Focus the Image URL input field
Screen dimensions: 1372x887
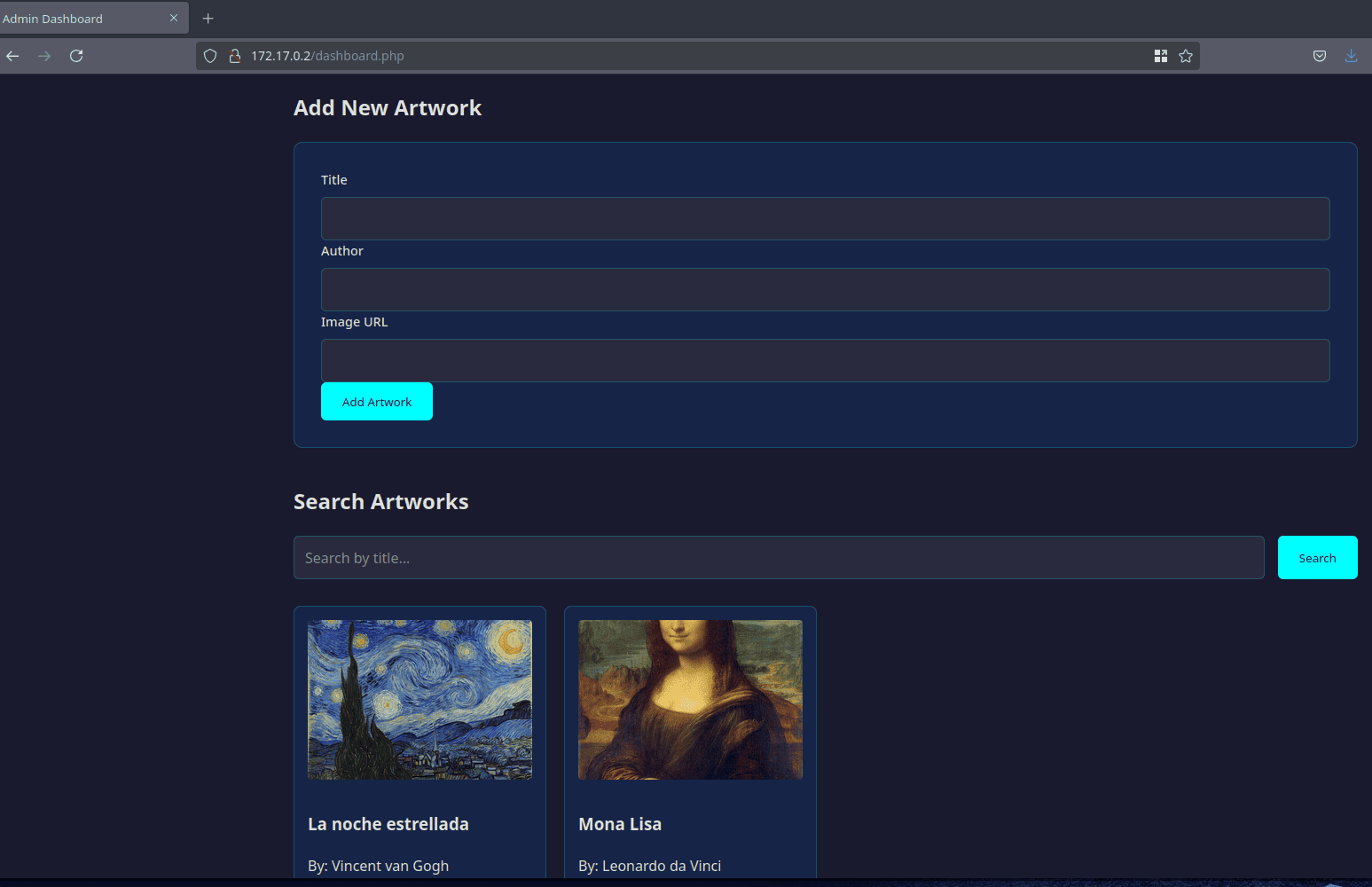[x=825, y=360]
